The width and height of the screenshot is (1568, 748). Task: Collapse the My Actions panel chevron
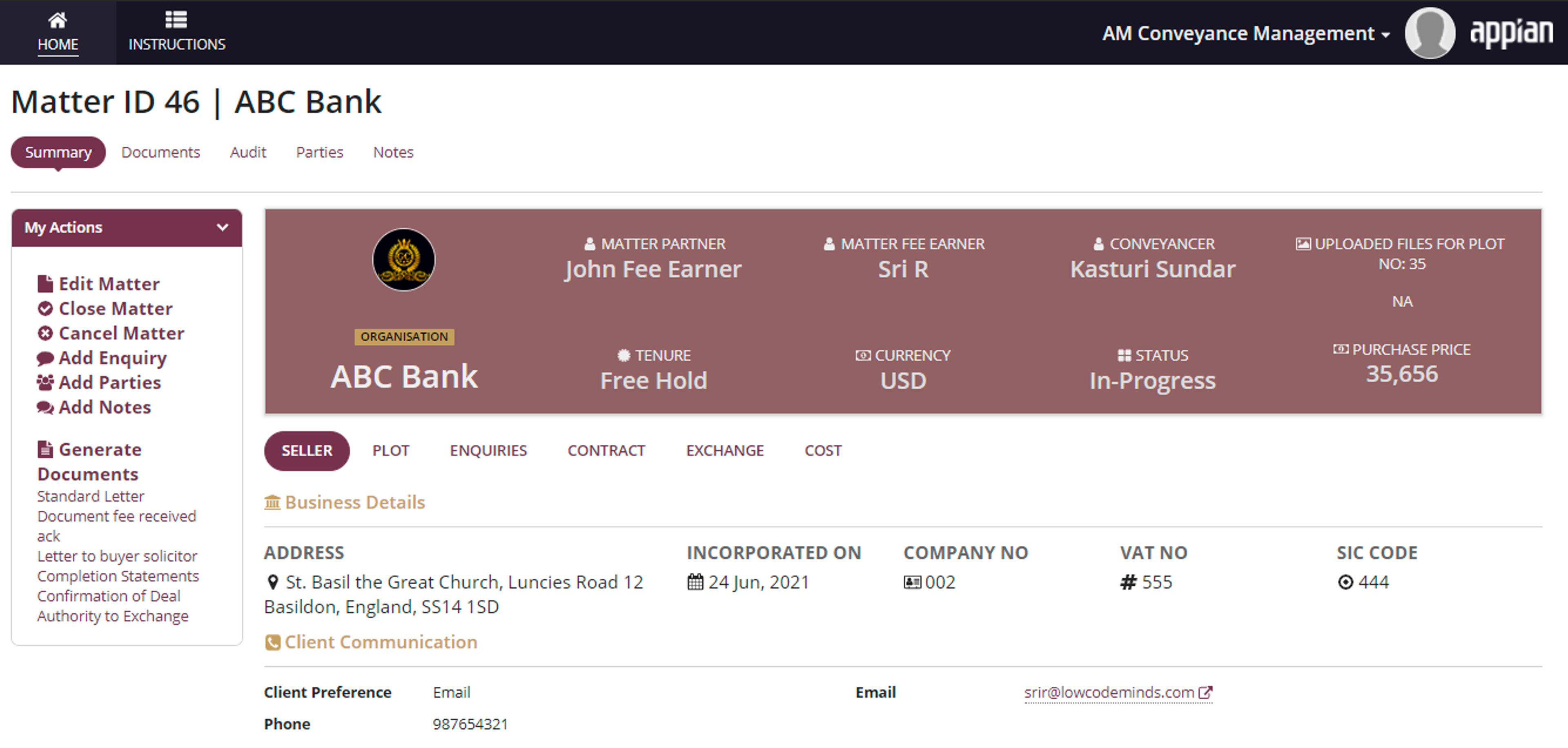pos(223,228)
